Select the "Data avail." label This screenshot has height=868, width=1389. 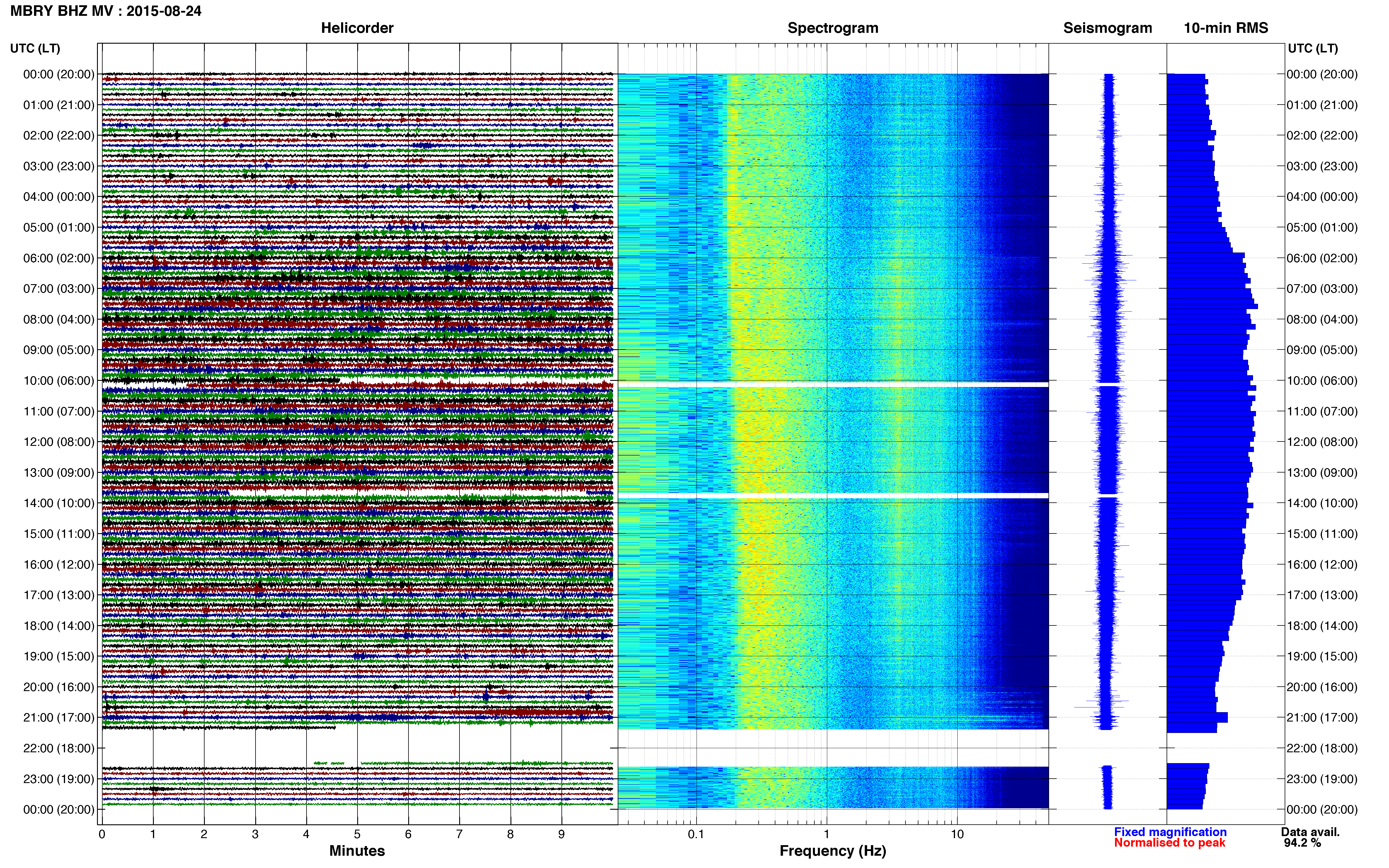click(x=1310, y=832)
